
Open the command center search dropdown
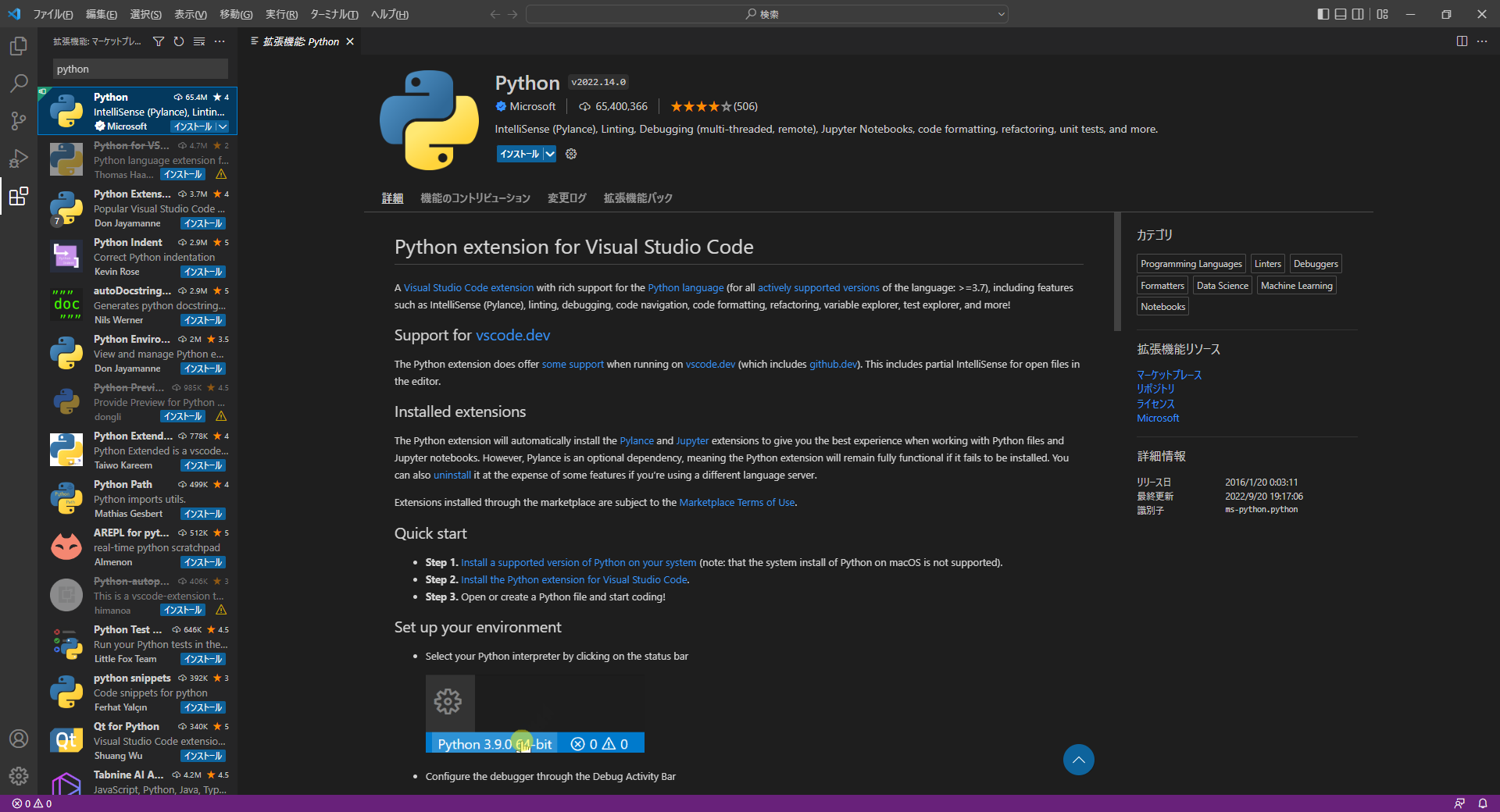[x=1001, y=14]
